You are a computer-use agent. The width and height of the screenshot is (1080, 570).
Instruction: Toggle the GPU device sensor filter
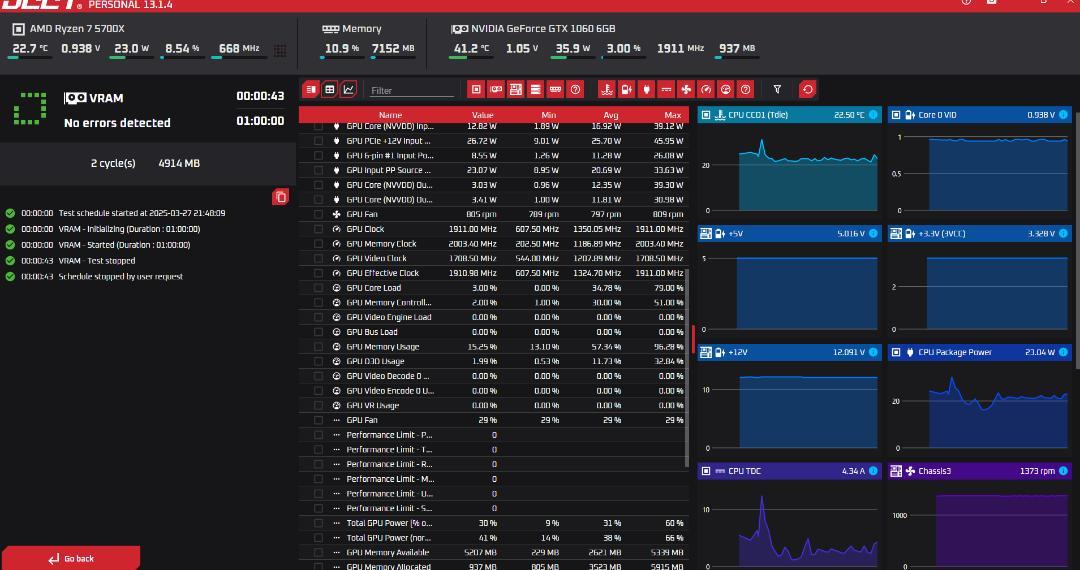click(496, 89)
